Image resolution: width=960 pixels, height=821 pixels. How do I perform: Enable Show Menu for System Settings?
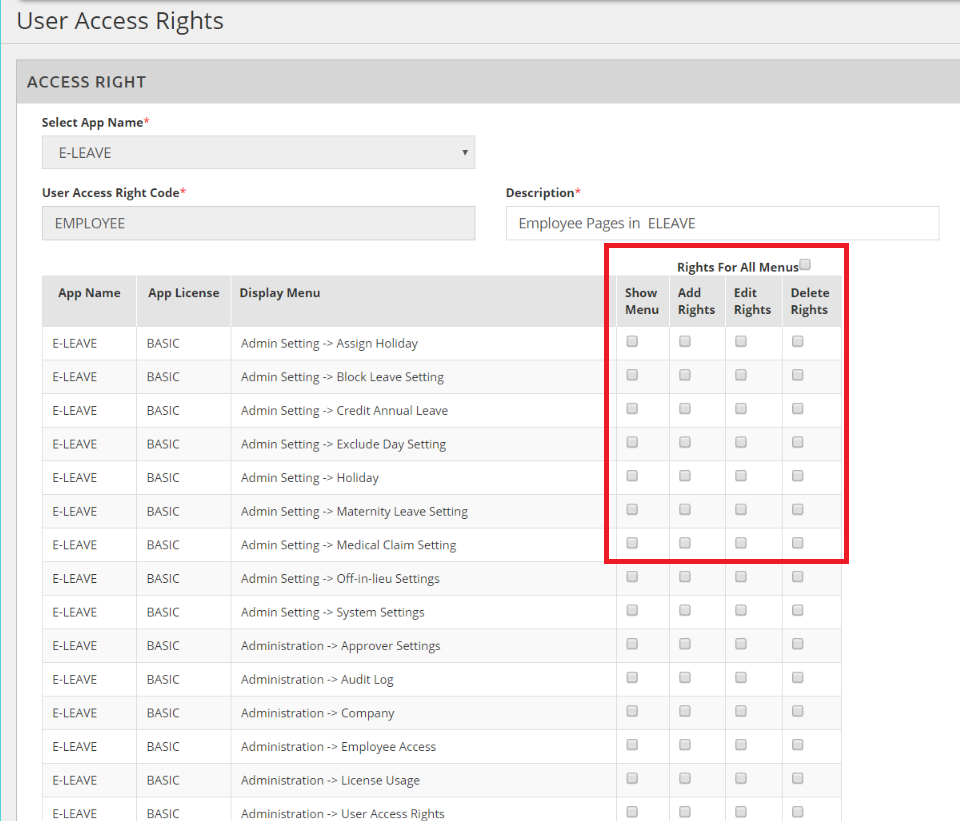632,610
